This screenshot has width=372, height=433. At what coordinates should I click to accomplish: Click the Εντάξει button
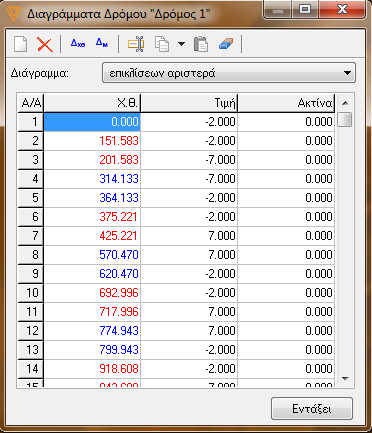pos(312,408)
